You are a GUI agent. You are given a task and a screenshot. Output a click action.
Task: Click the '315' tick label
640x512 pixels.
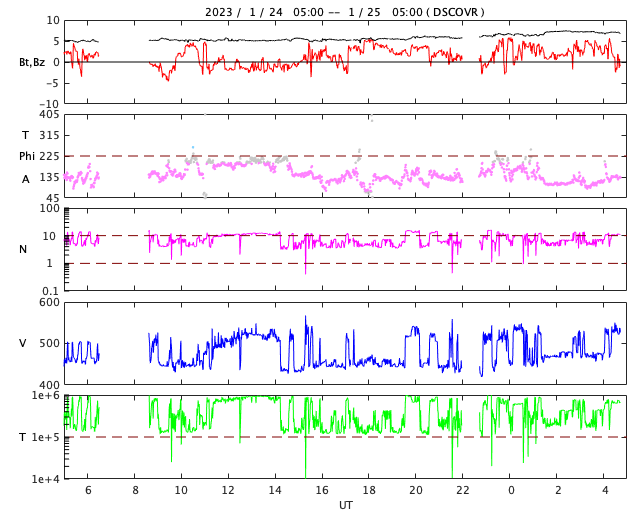(49, 135)
